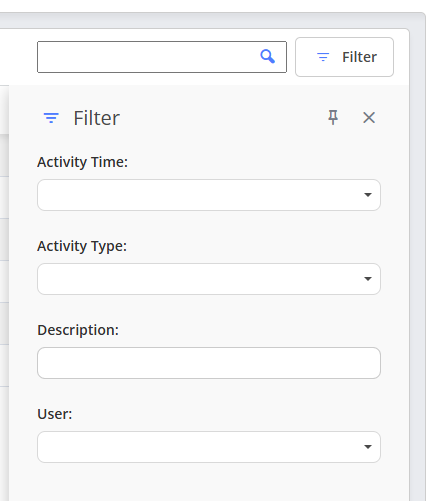Click the Filter text on the top button
Image resolution: width=429 pixels, height=501 pixels.
[x=359, y=57]
